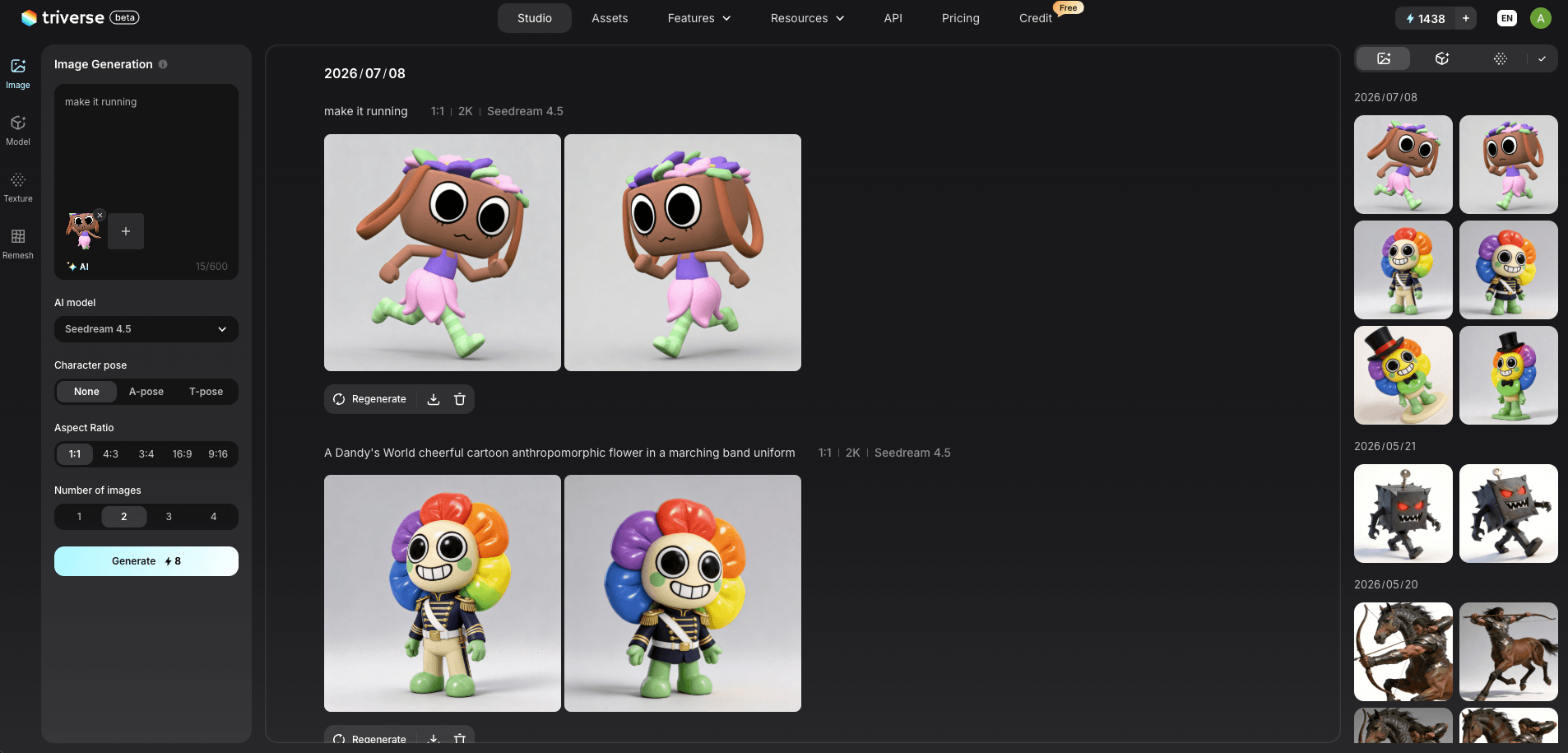Open the left marching band flower image
Image resolution: width=1568 pixels, height=753 pixels.
click(443, 593)
